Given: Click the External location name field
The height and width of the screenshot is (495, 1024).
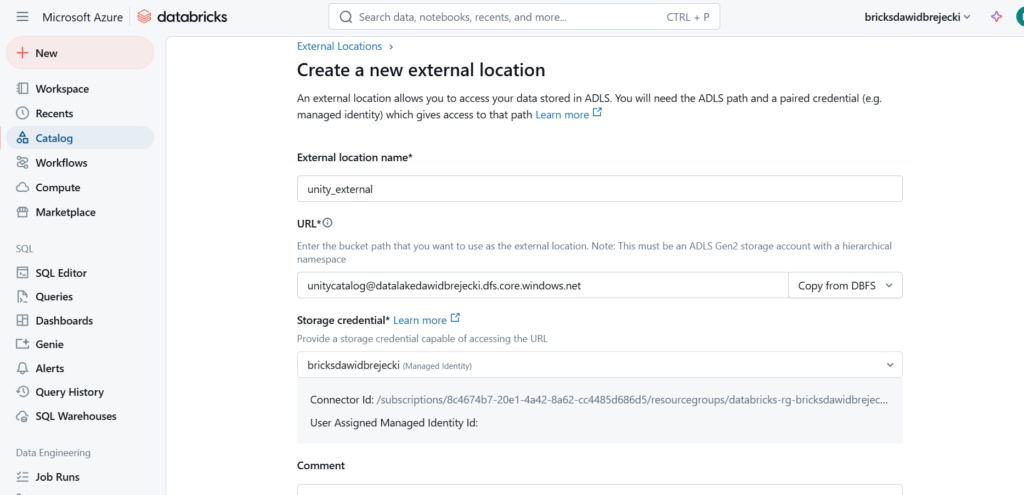Looking at the screenshot, I should click(x=599, y=189).
